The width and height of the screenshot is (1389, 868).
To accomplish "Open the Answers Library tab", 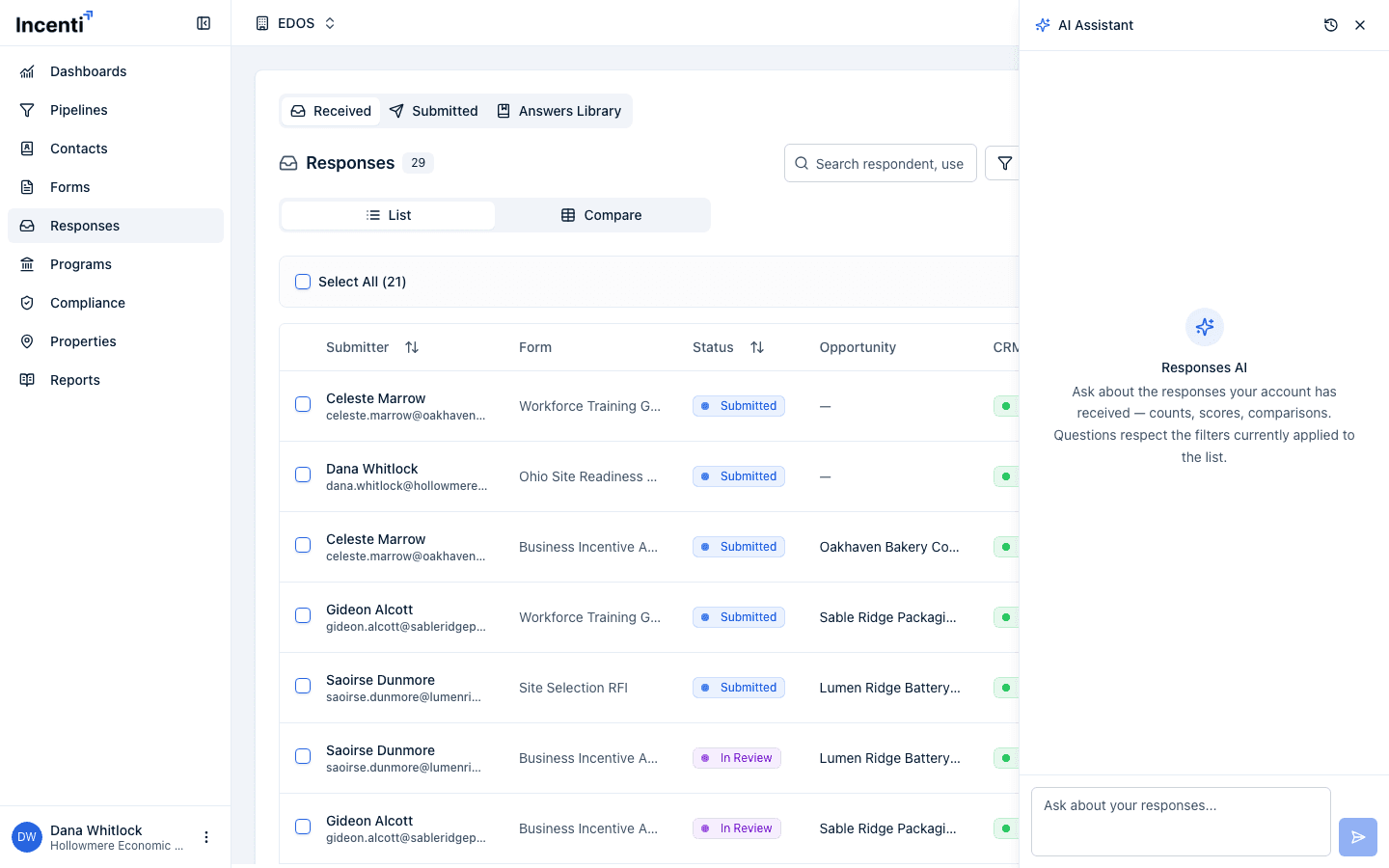I will (x=558, y=111).
